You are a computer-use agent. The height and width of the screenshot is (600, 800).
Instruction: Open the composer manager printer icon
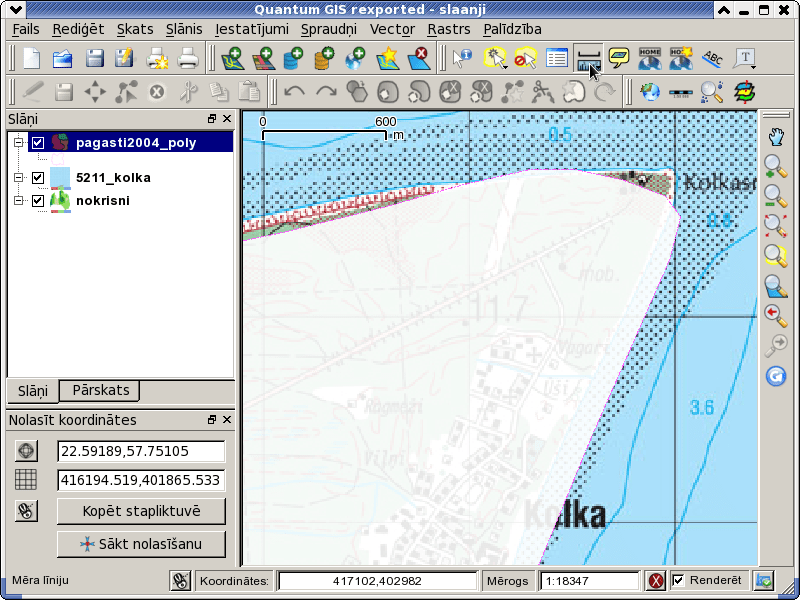pos(188,59)
